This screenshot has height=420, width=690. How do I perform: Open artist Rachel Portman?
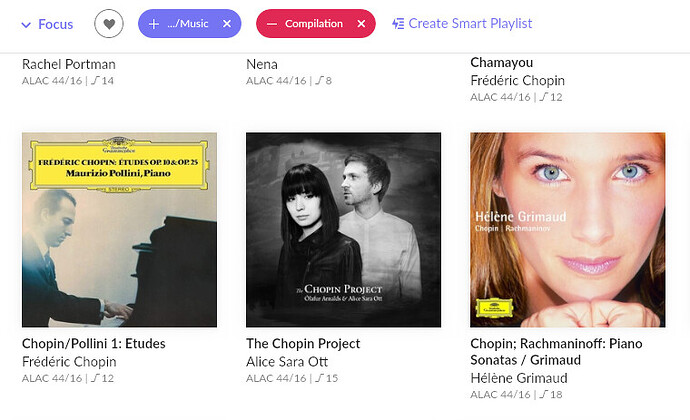pos(69,64)
